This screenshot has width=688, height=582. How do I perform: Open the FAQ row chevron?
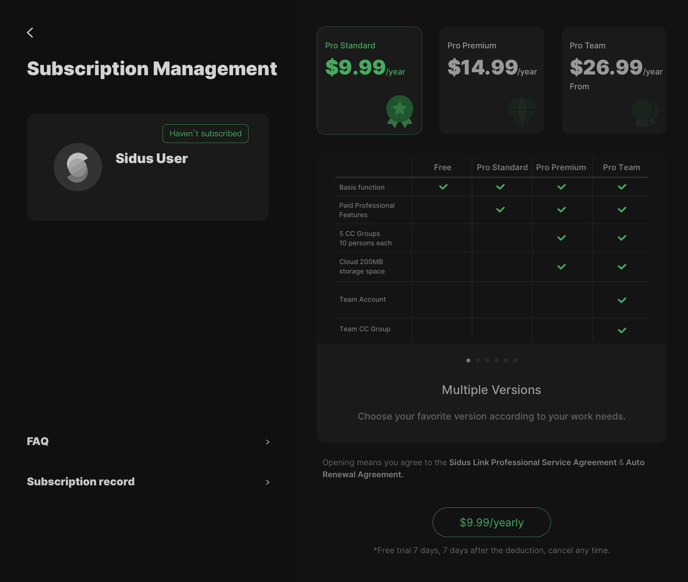pyautogui.click(x=267, y=442)
